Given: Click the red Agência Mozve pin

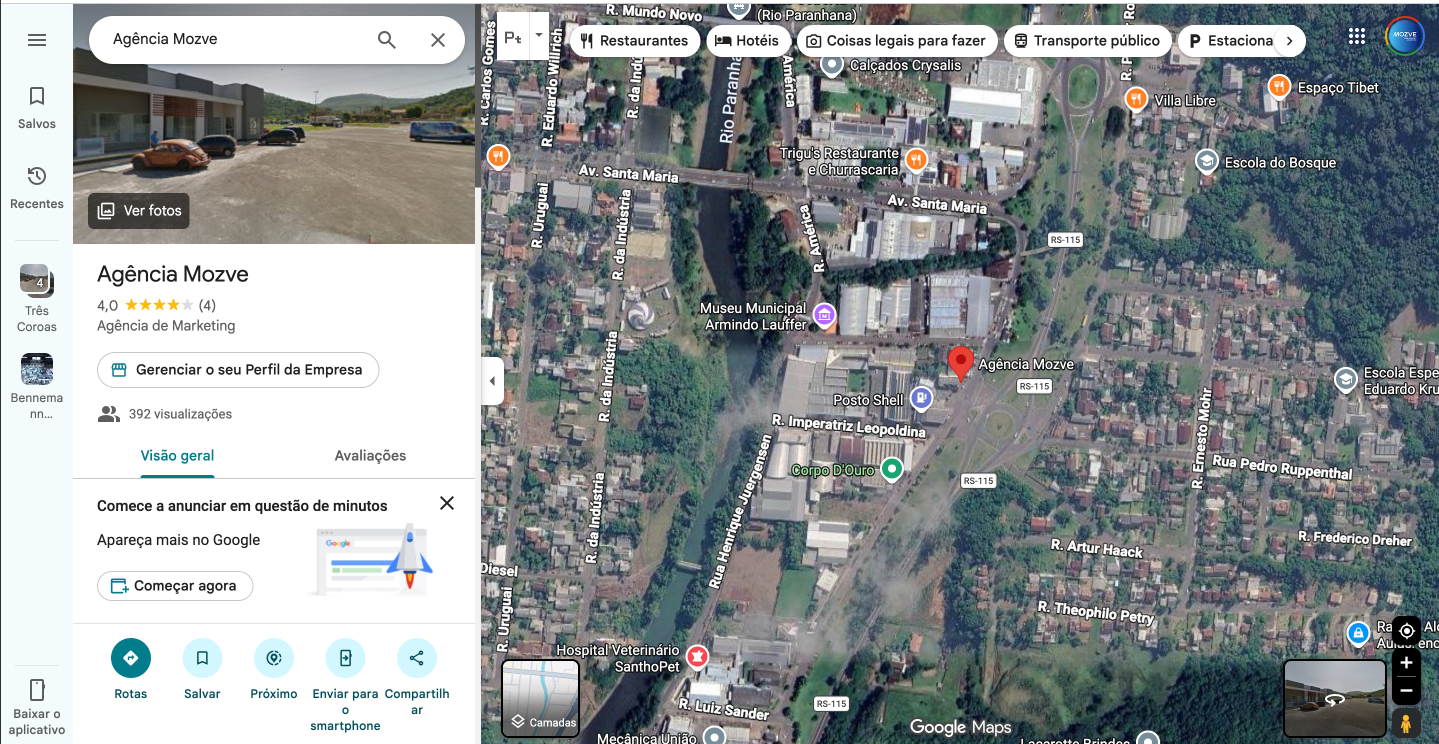Looking at the screenshot, I should (x=960, y=363).
